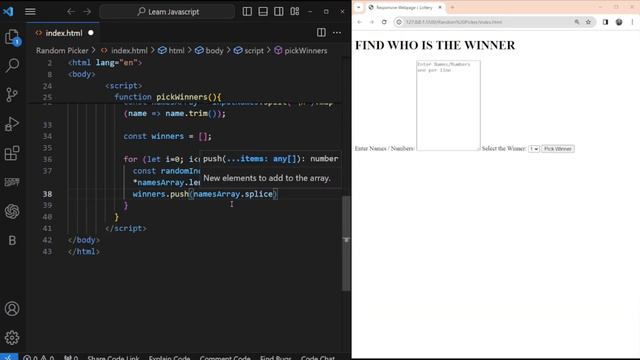
Task: Click Code Chat in status bar
Action: (x=318, y=358)
